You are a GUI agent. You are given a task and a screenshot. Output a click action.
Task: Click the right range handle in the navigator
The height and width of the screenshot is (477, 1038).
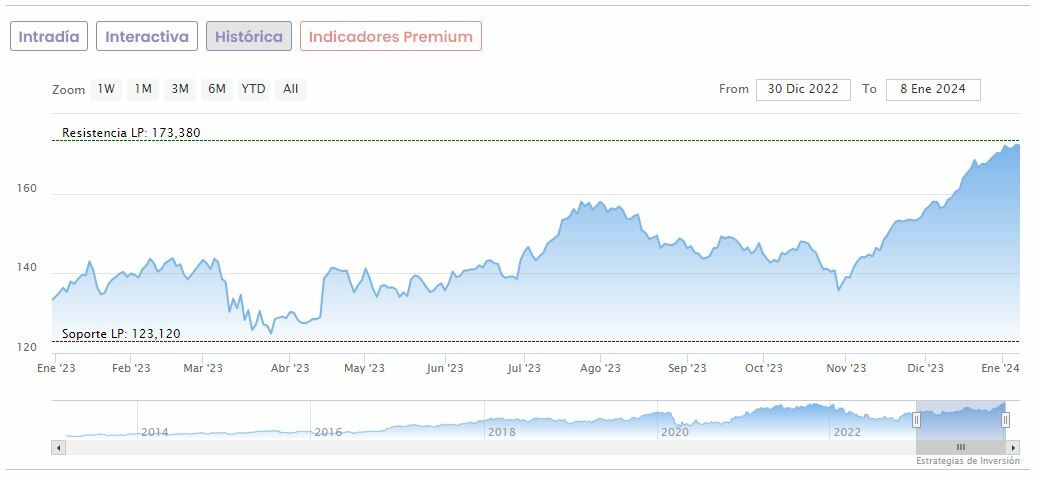pyautogui.click(x=1005, y=420)
